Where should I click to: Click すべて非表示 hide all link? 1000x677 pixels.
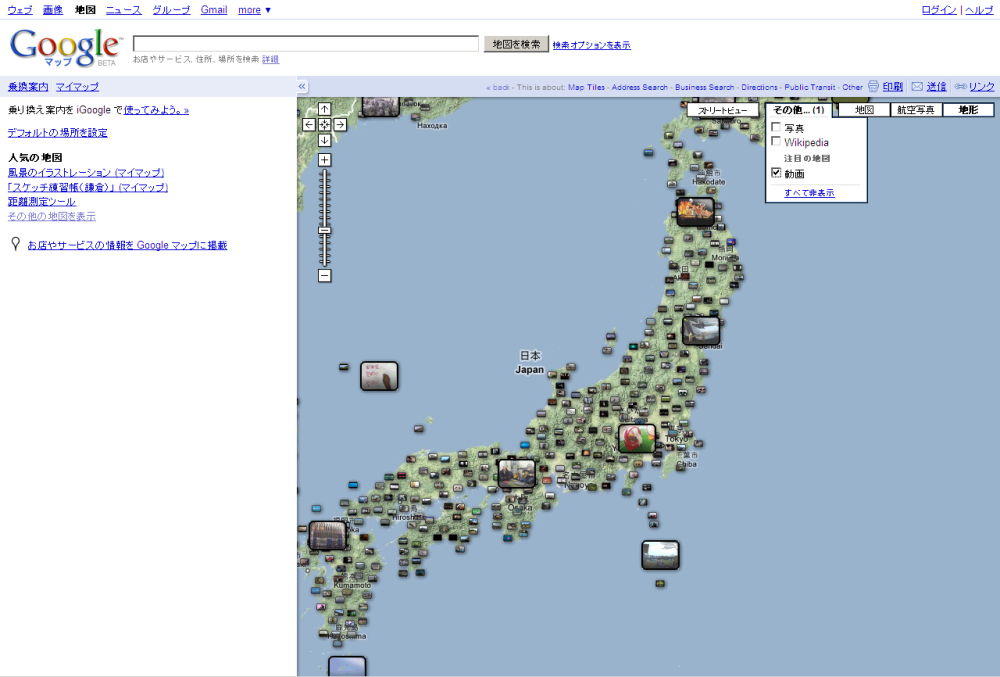click(809, 193)
